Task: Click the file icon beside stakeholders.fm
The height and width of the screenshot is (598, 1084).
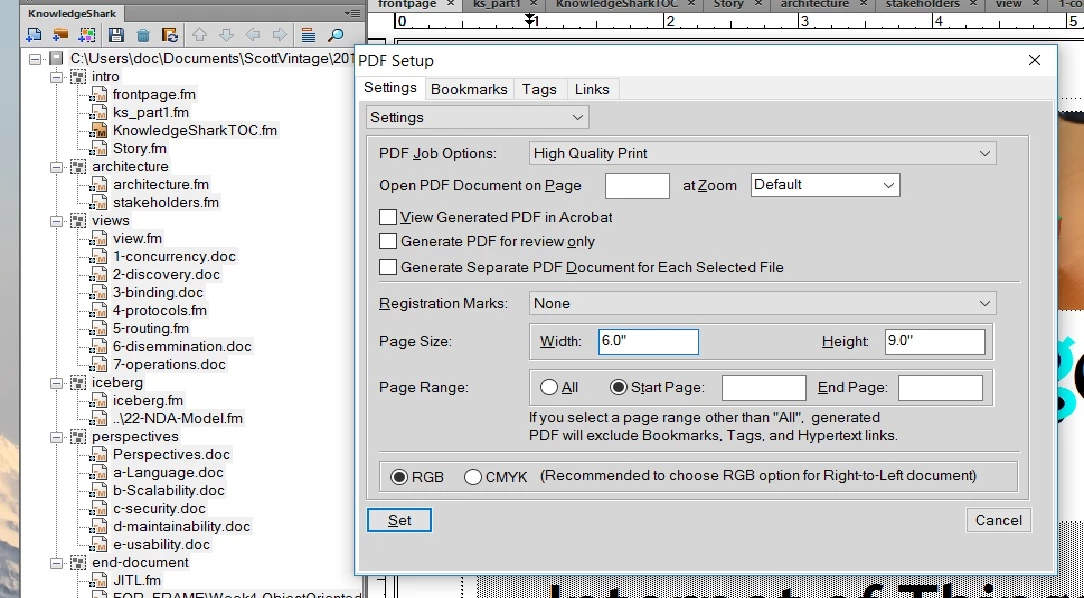Action: tap(99, 203)
